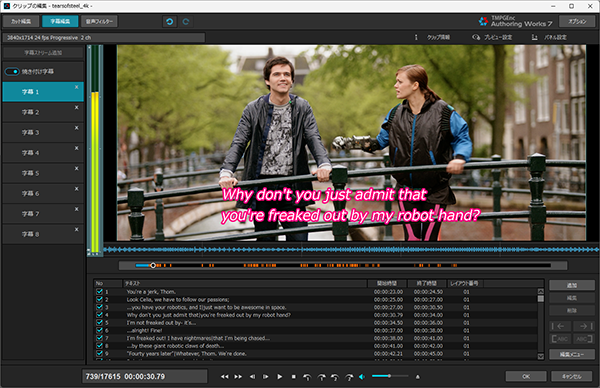Click the volume slider track
This screenshot has width=600, height=388.
(390, 377)
